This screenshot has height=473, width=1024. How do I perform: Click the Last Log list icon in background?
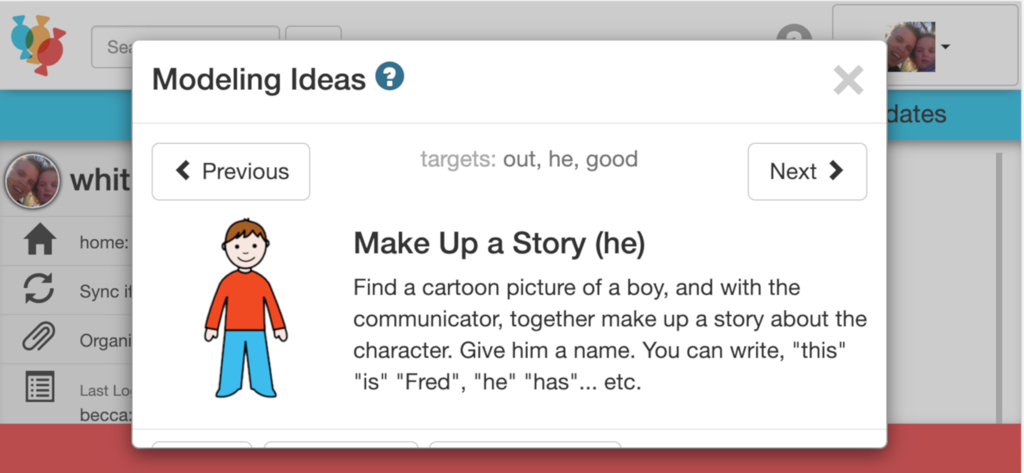tap(40, 387)
